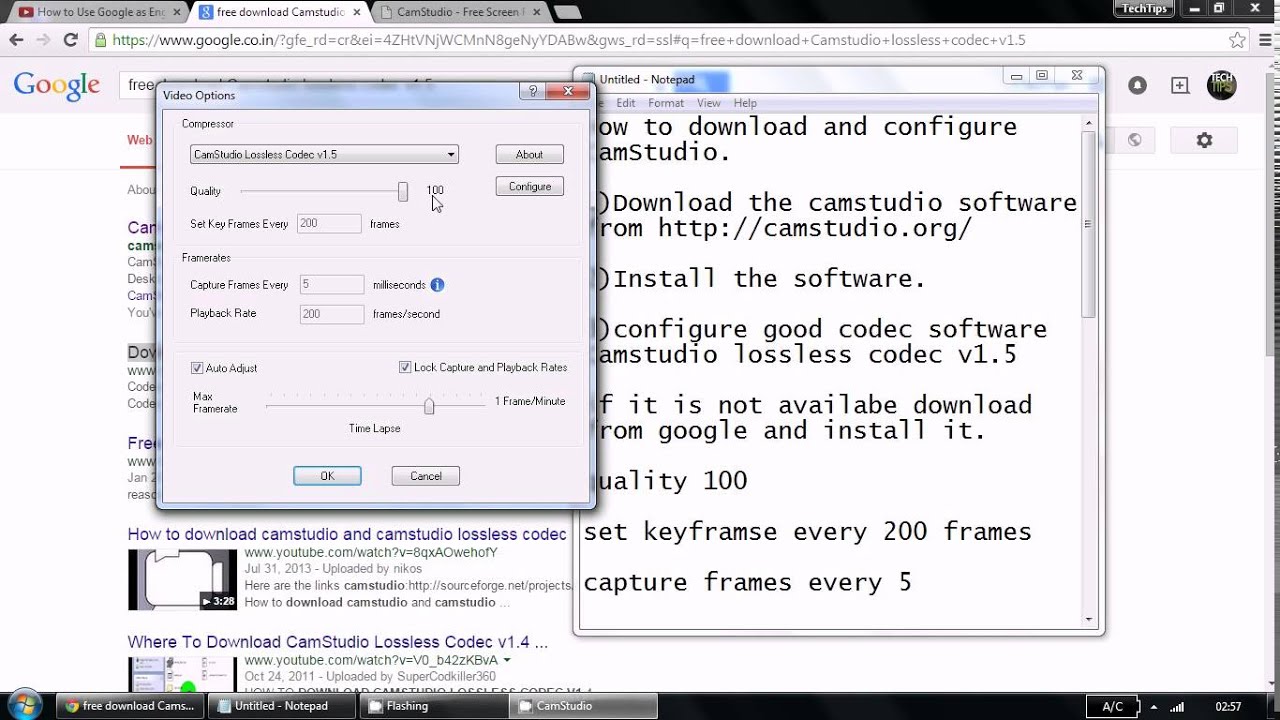Open Where To Download CamStudio Lossless Codec link
This screenshot has height=720, width=1280.
(x=337, y=642)
